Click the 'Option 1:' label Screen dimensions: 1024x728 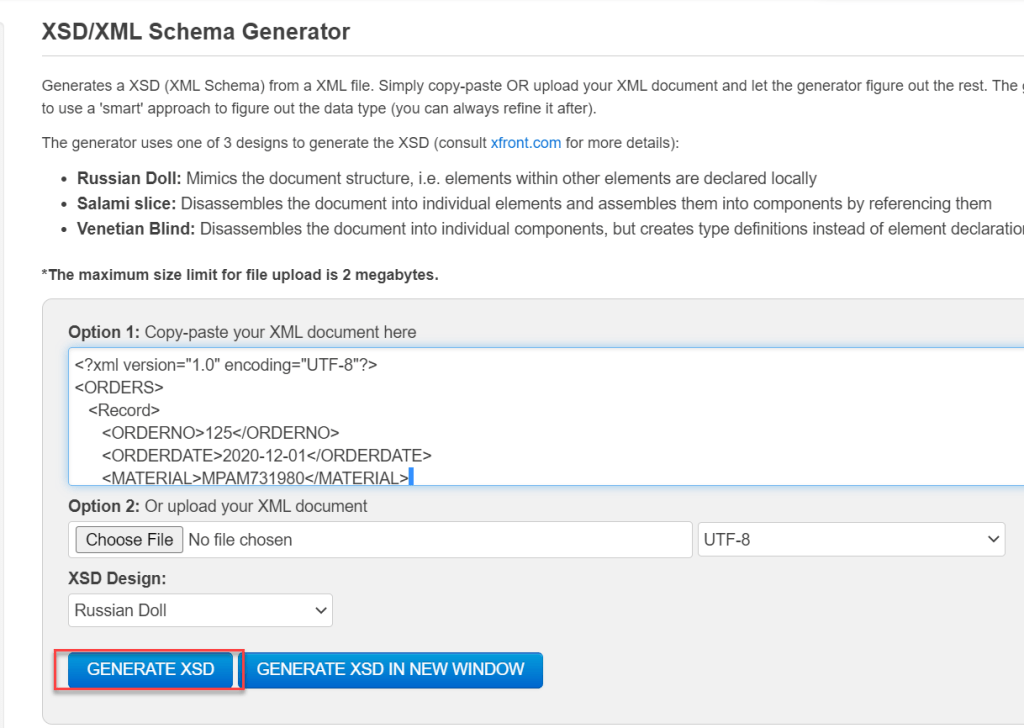click(x=104, y=332)
